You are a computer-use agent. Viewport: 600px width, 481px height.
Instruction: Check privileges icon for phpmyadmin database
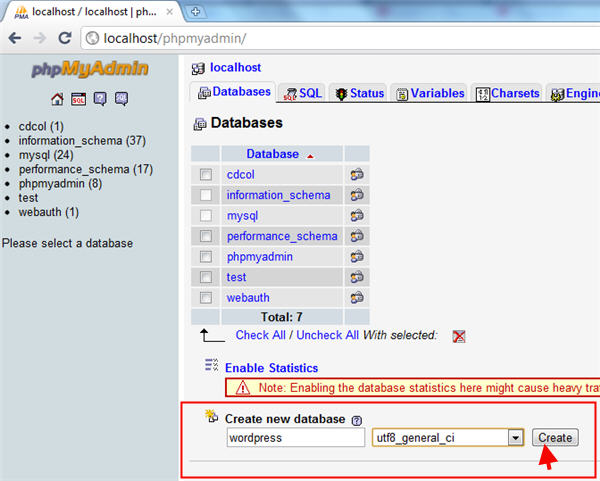click(x=357, y=257)
